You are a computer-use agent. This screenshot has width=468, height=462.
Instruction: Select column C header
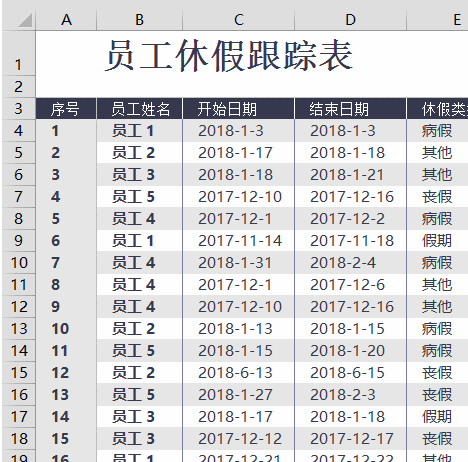[x=238, y=20]
